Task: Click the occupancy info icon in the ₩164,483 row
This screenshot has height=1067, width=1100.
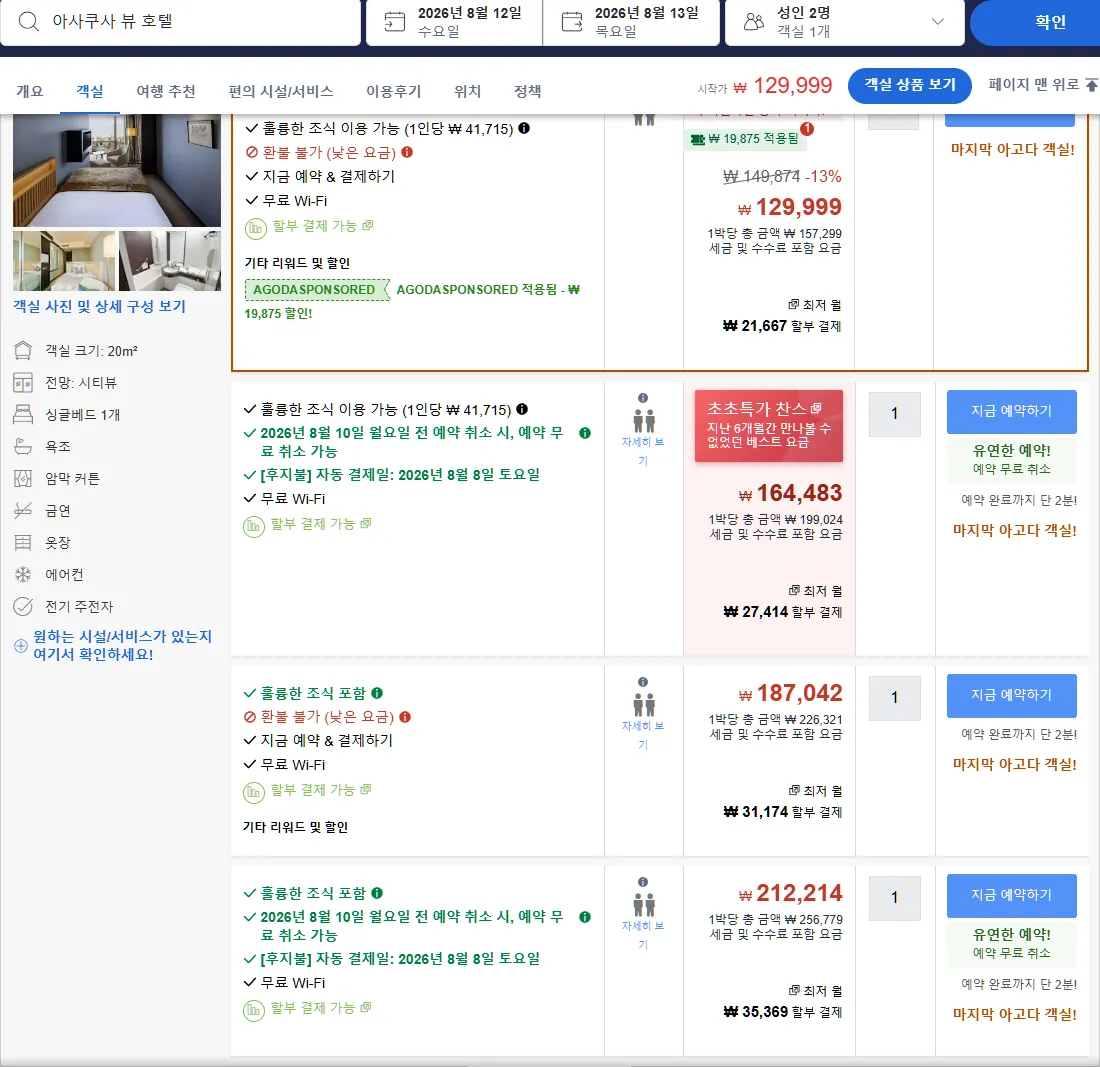Action: click(643, 398)
